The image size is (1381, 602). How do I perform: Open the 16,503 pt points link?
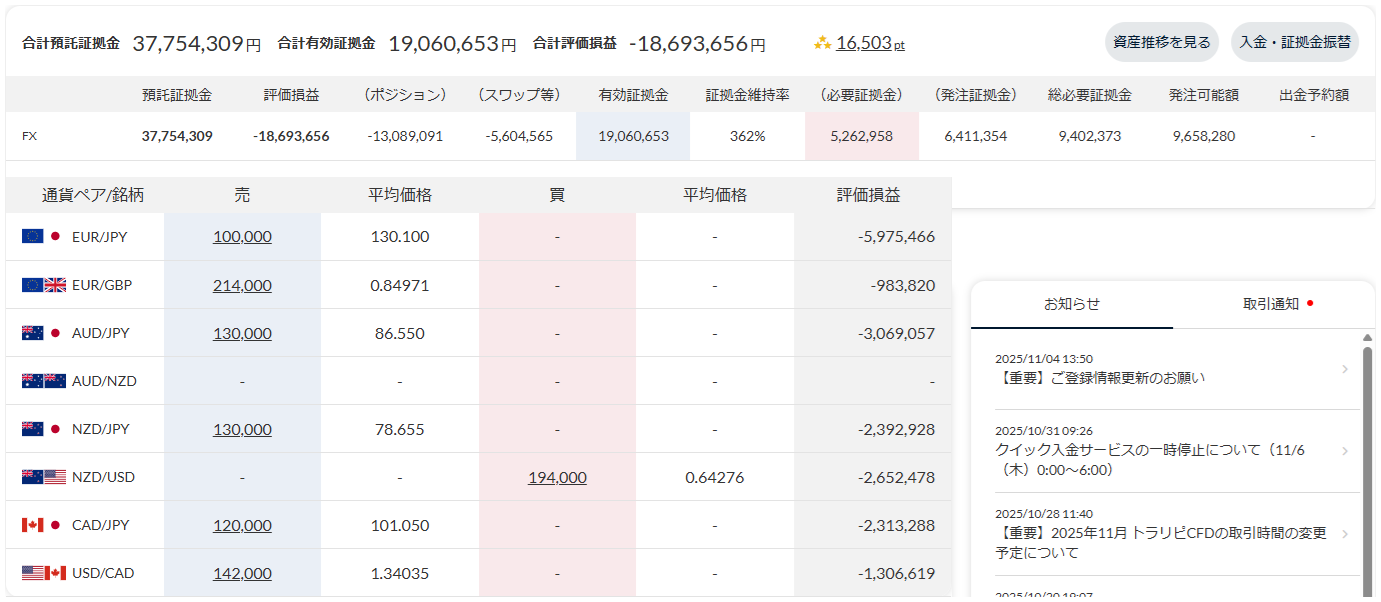tap(870, 43)
